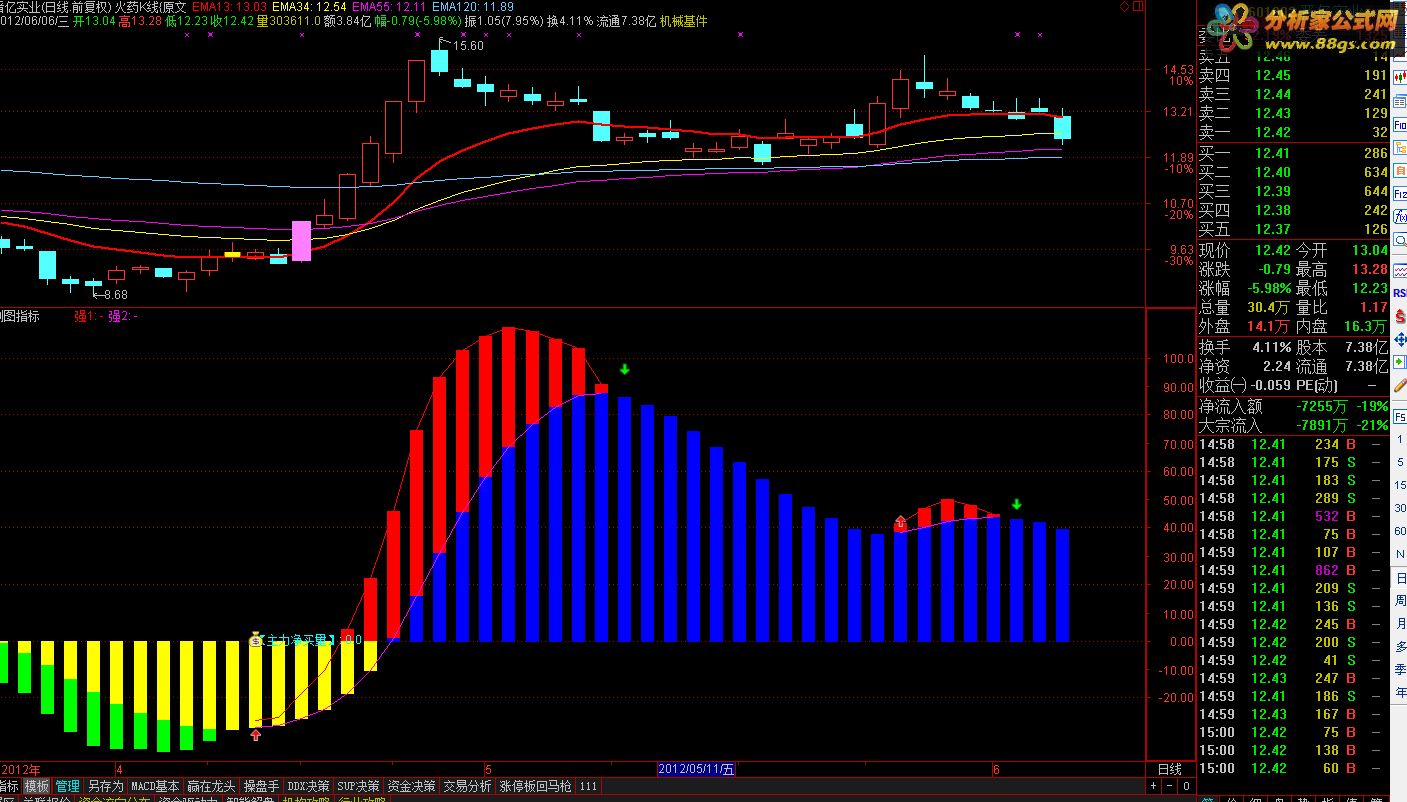
Task: Click the 14:58 trade with volume 532
Action: [x=1293, y=516]
